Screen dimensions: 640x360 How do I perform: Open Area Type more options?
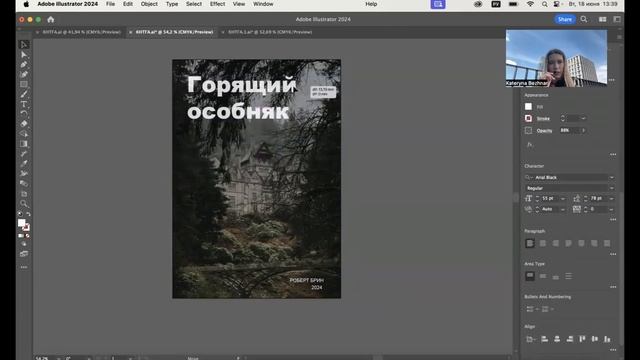613,287
